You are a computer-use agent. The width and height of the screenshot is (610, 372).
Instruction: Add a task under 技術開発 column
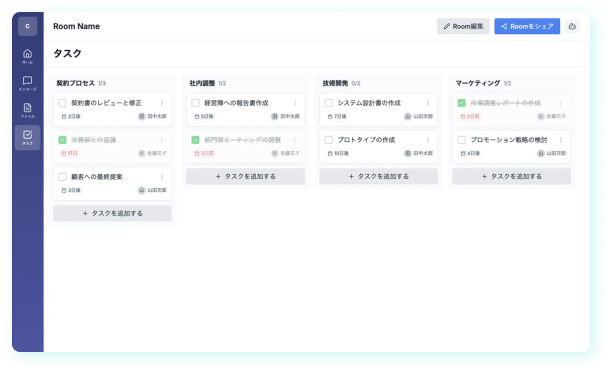point(379,176)
